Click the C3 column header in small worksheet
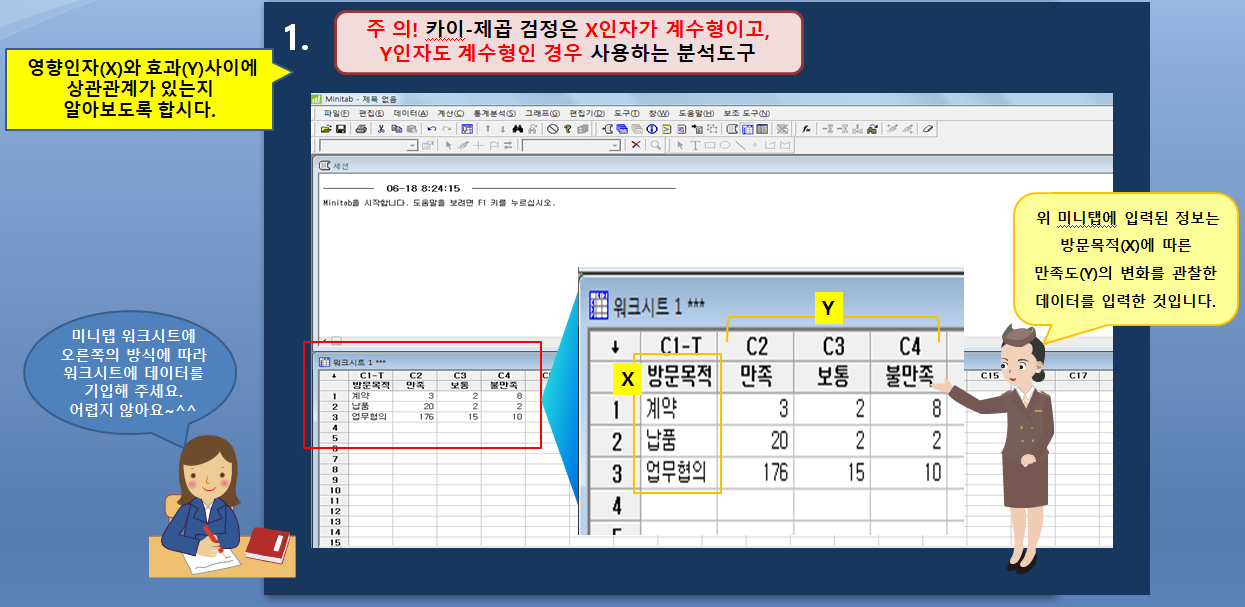 click(x=459, y=376)
